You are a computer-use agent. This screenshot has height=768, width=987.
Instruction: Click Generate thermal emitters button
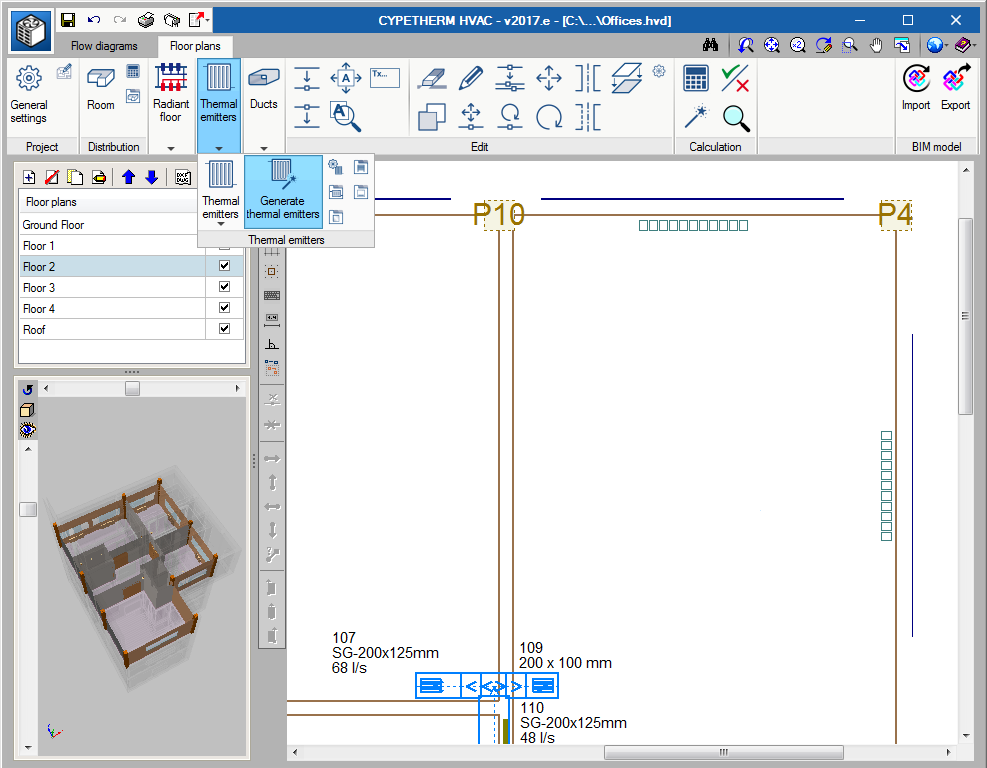[283, 192]
